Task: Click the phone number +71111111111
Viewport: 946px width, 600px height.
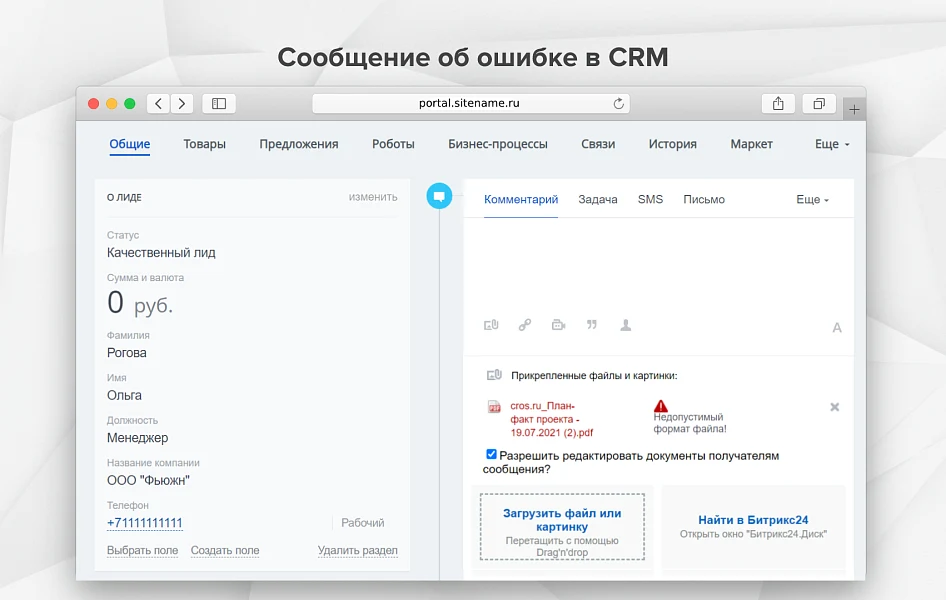Action: (145, 523)
